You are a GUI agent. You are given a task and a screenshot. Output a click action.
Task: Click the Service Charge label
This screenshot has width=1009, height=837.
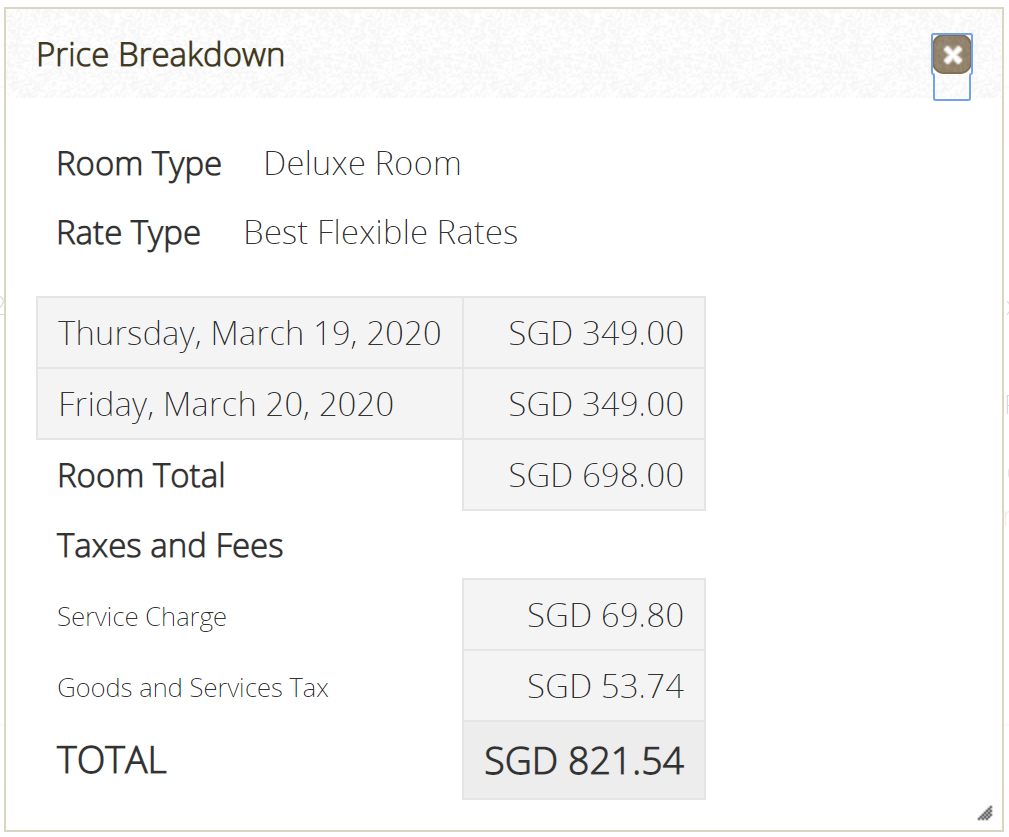tap(142, 617)
